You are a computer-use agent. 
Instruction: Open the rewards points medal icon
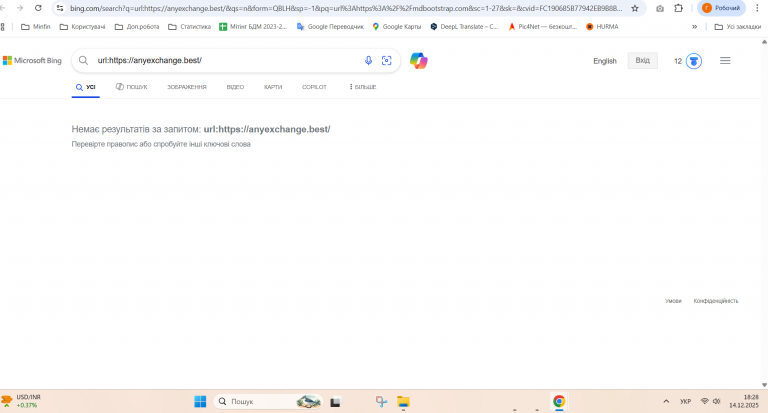(x=694, y=61)
